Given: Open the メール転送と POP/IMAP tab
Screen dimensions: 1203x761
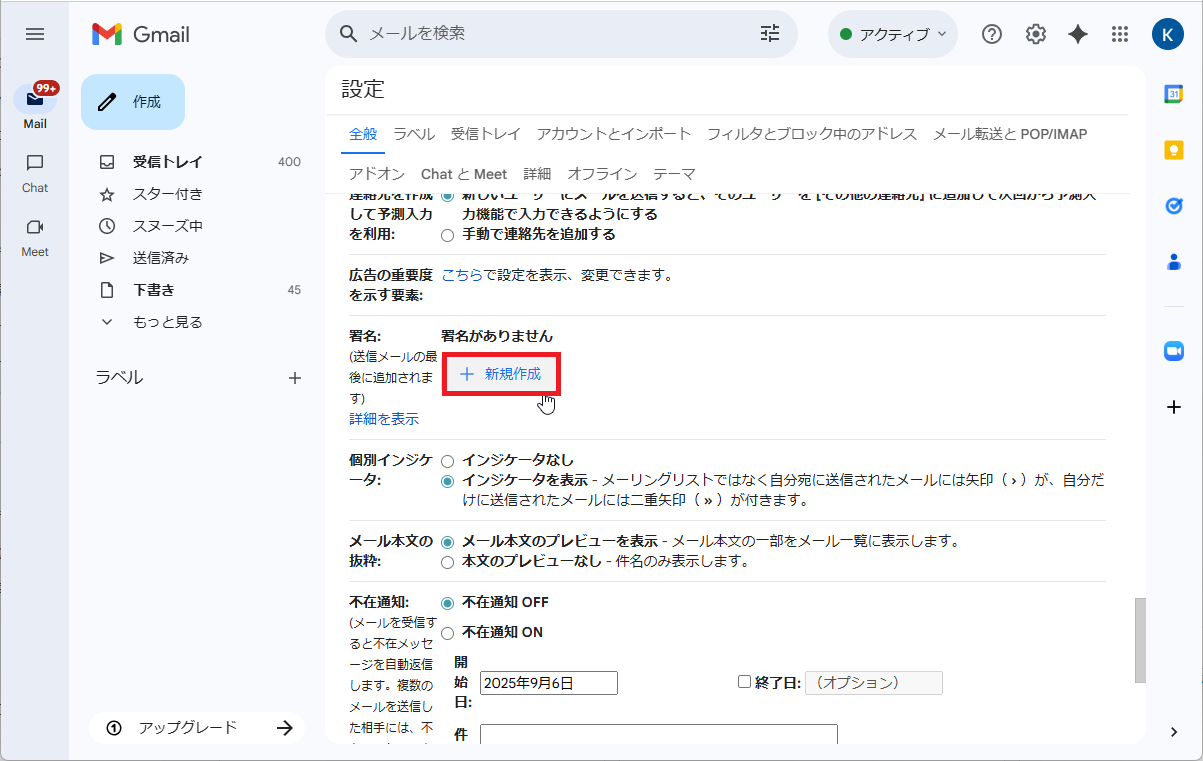Looking at the screenshot, I should (x=1008, y=133).
